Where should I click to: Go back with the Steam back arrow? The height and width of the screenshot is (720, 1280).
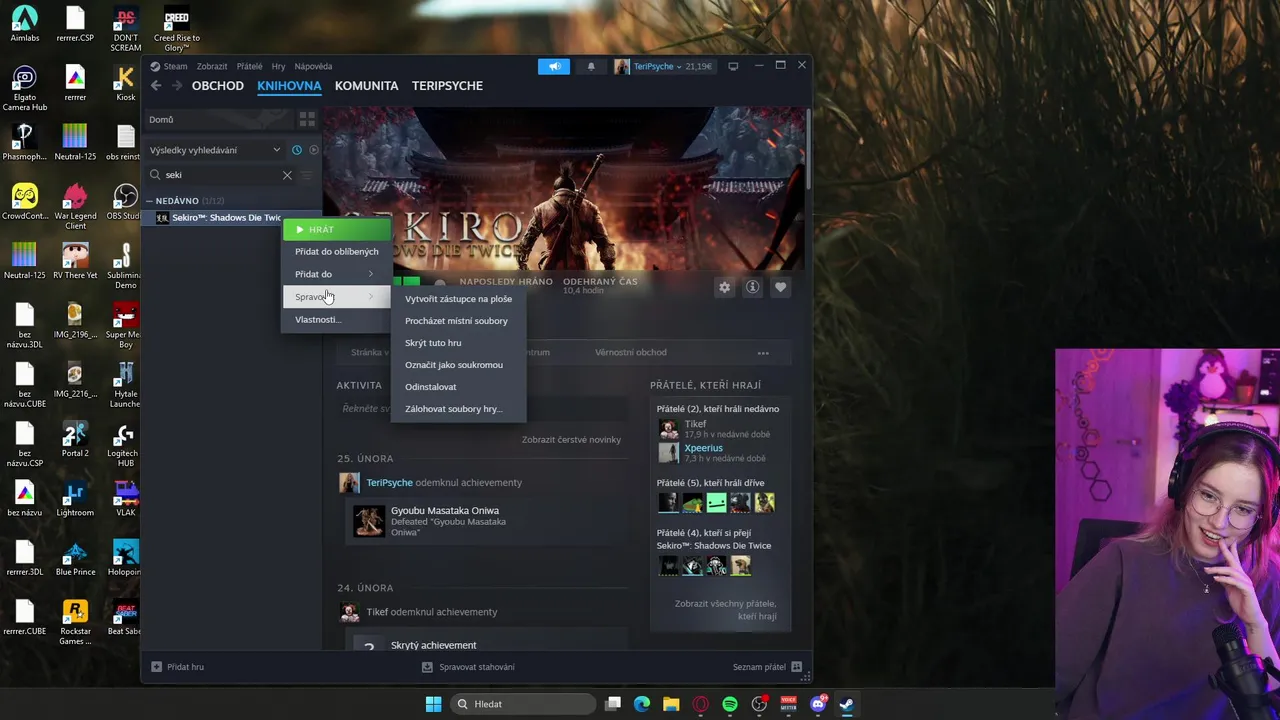point(156,86)
